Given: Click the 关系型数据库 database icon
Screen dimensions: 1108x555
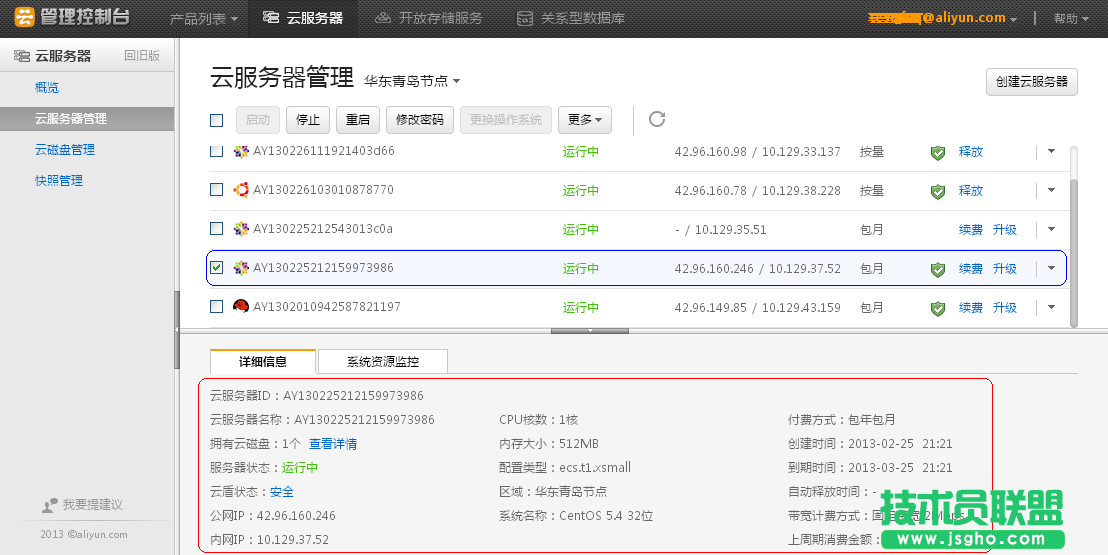Looking at the screenshot, I should coord(524,18).
